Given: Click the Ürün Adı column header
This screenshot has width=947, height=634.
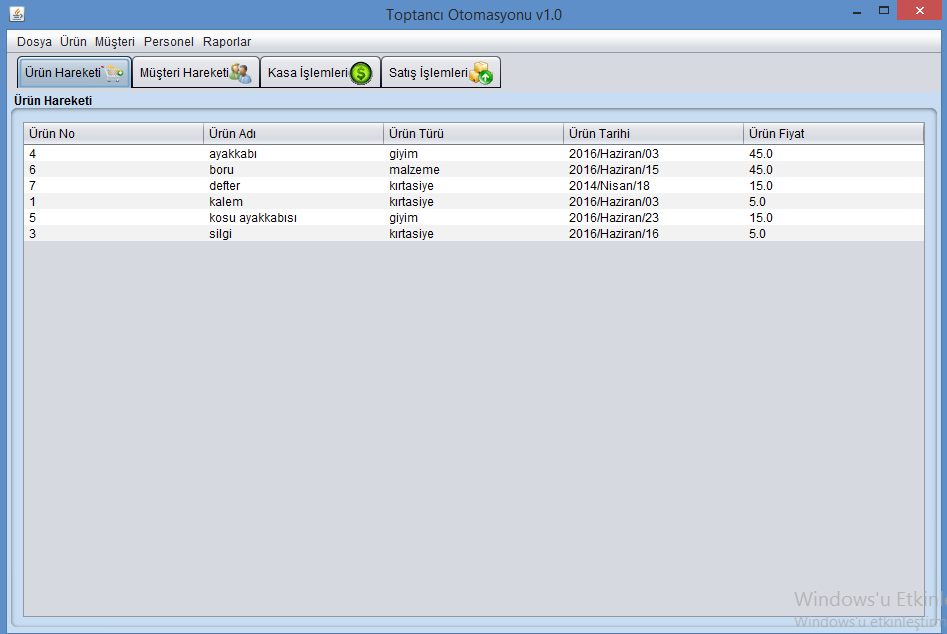Looking at the screenshot, I should (293, 134).
